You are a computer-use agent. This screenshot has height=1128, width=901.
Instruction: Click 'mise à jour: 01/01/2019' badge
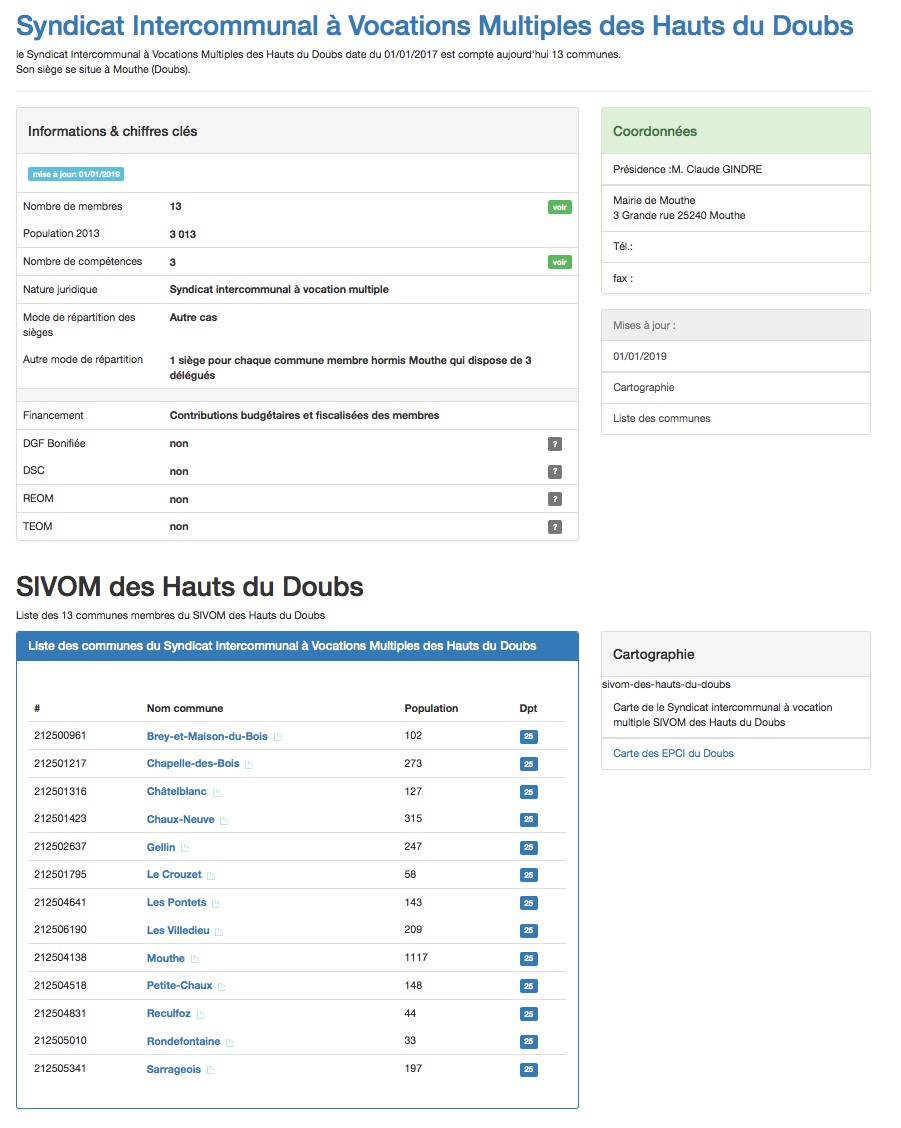(x=76, y=174)
